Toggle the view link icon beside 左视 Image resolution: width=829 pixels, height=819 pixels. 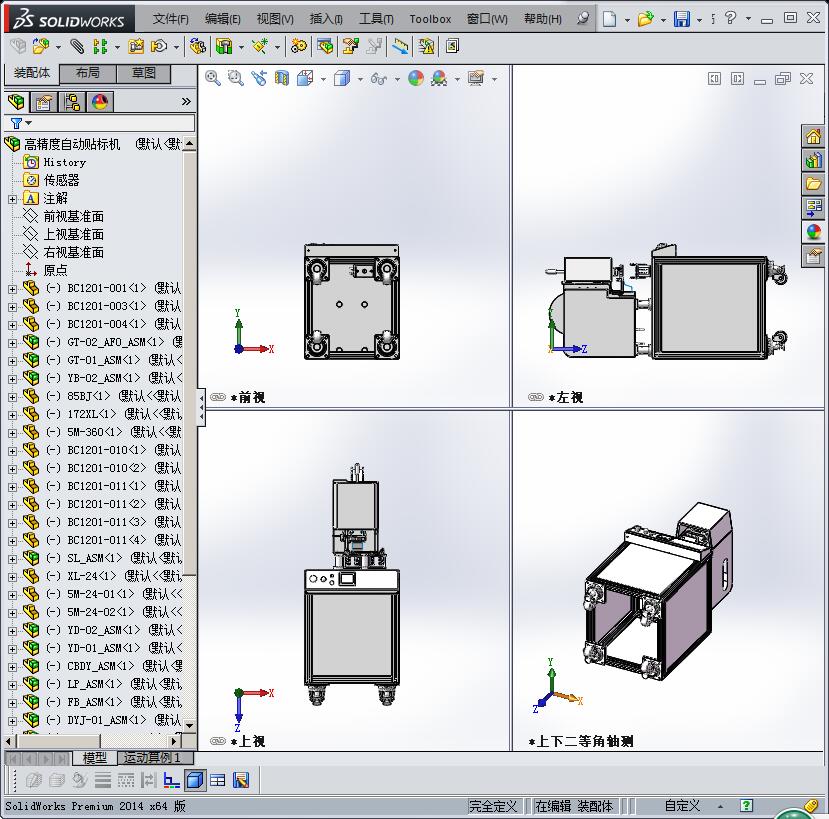pyautogui.click(x=536, y=397)
